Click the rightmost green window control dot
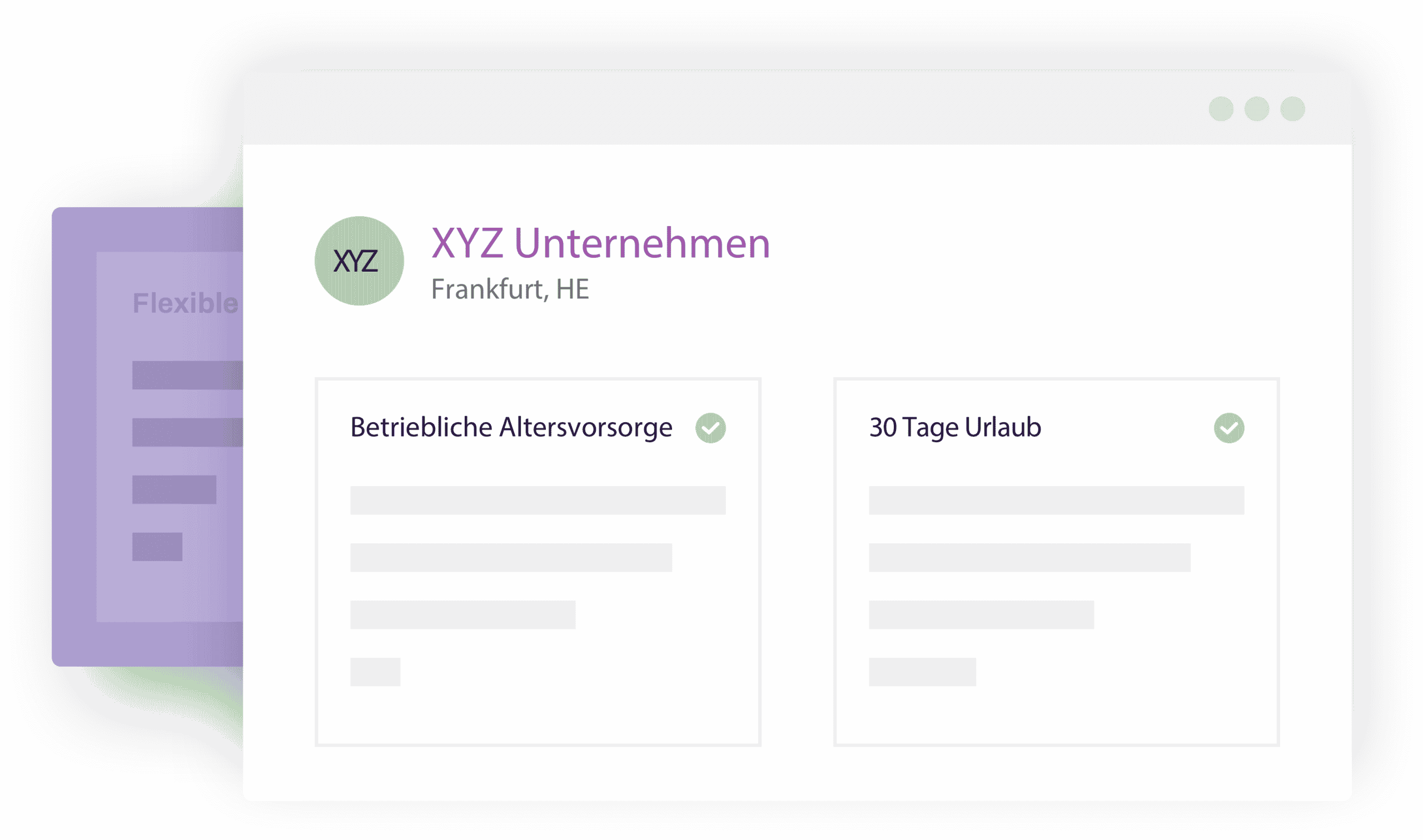The width and height of the screenshot is (1423, 840). pyautogui.click(x=1292, y=109)
